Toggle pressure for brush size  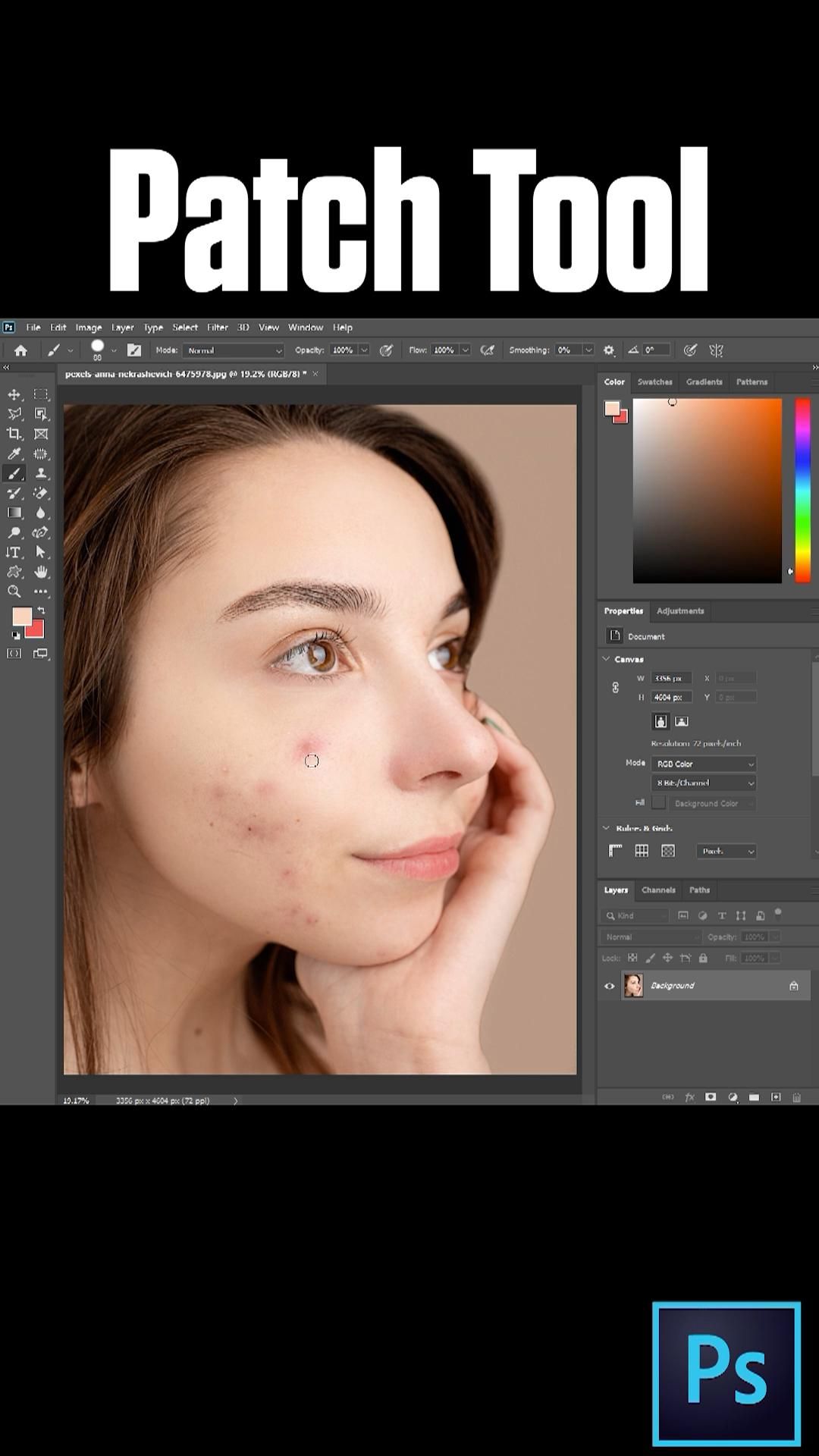tap(690, 350)
